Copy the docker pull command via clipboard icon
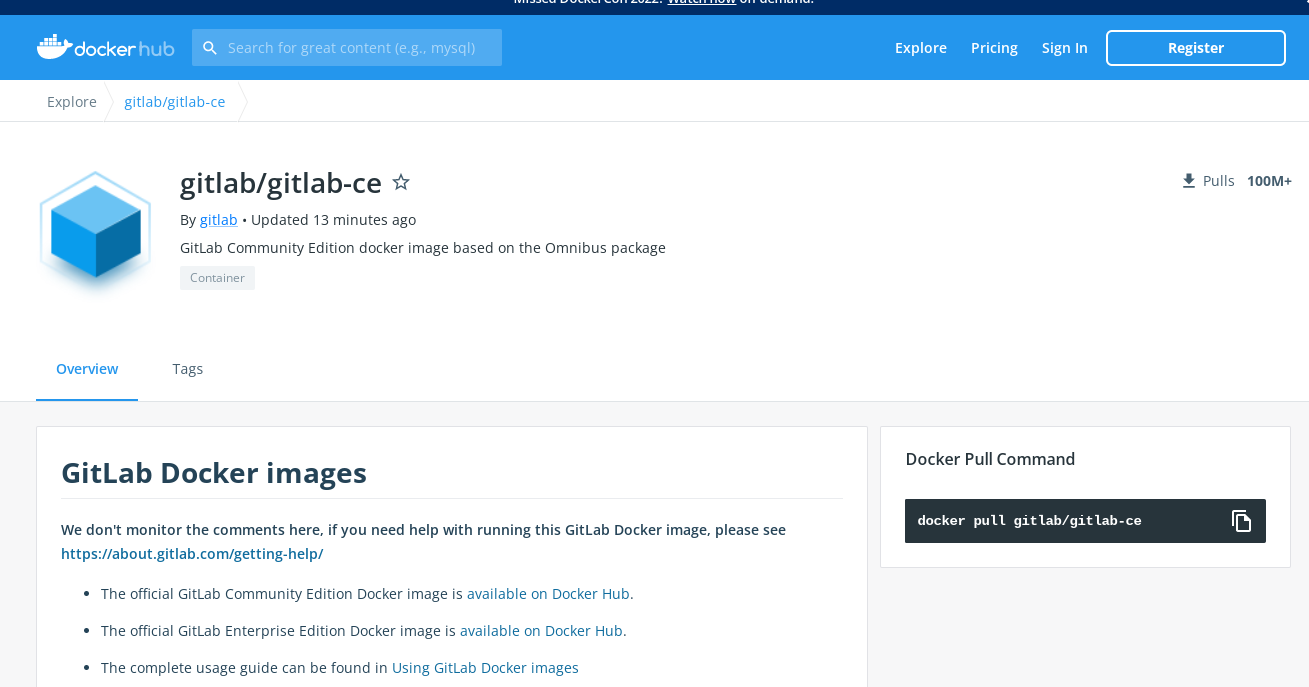 (x=1241, y=520)
